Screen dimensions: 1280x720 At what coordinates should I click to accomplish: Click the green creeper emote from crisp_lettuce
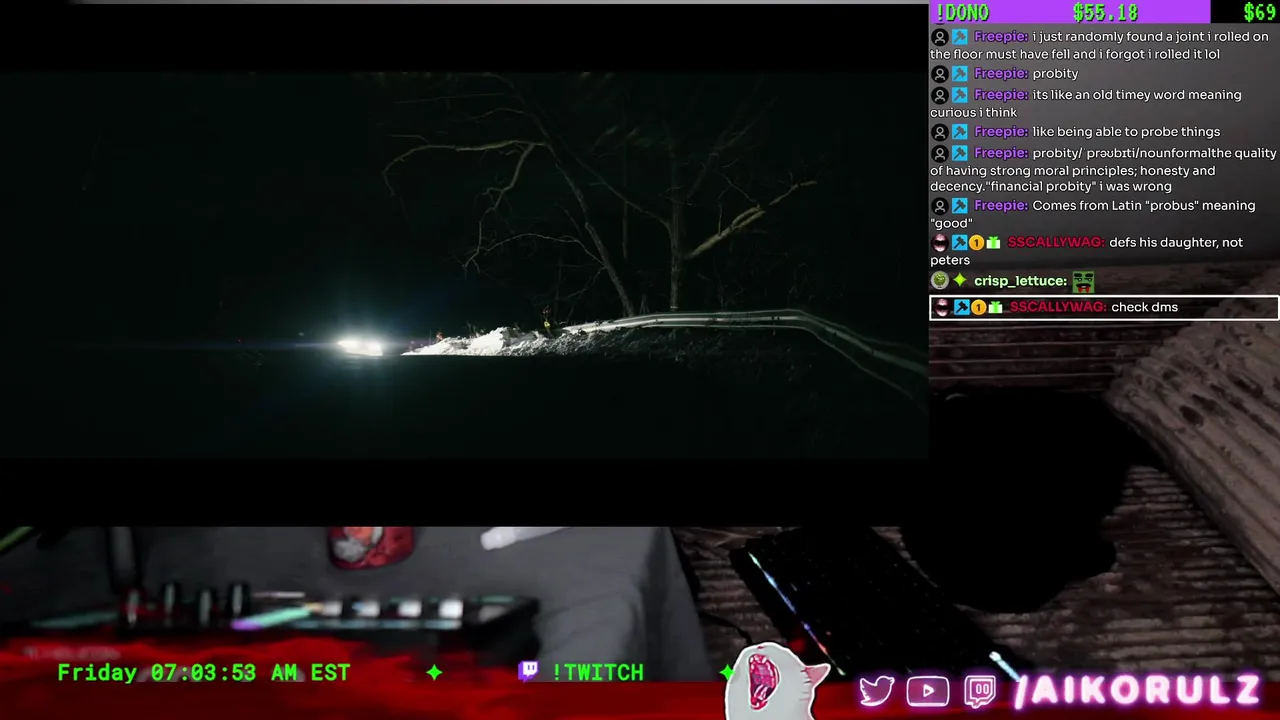1083,282
